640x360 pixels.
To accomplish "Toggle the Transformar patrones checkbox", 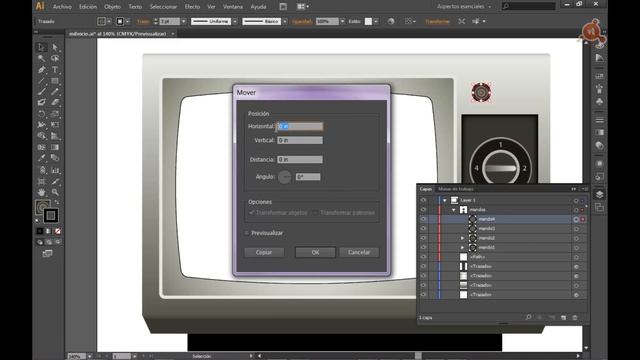I will tap(315, 213).
